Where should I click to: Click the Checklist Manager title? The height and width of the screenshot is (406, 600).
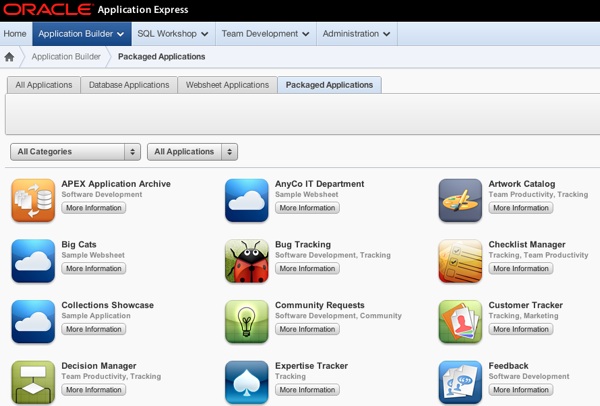point(527,245)
